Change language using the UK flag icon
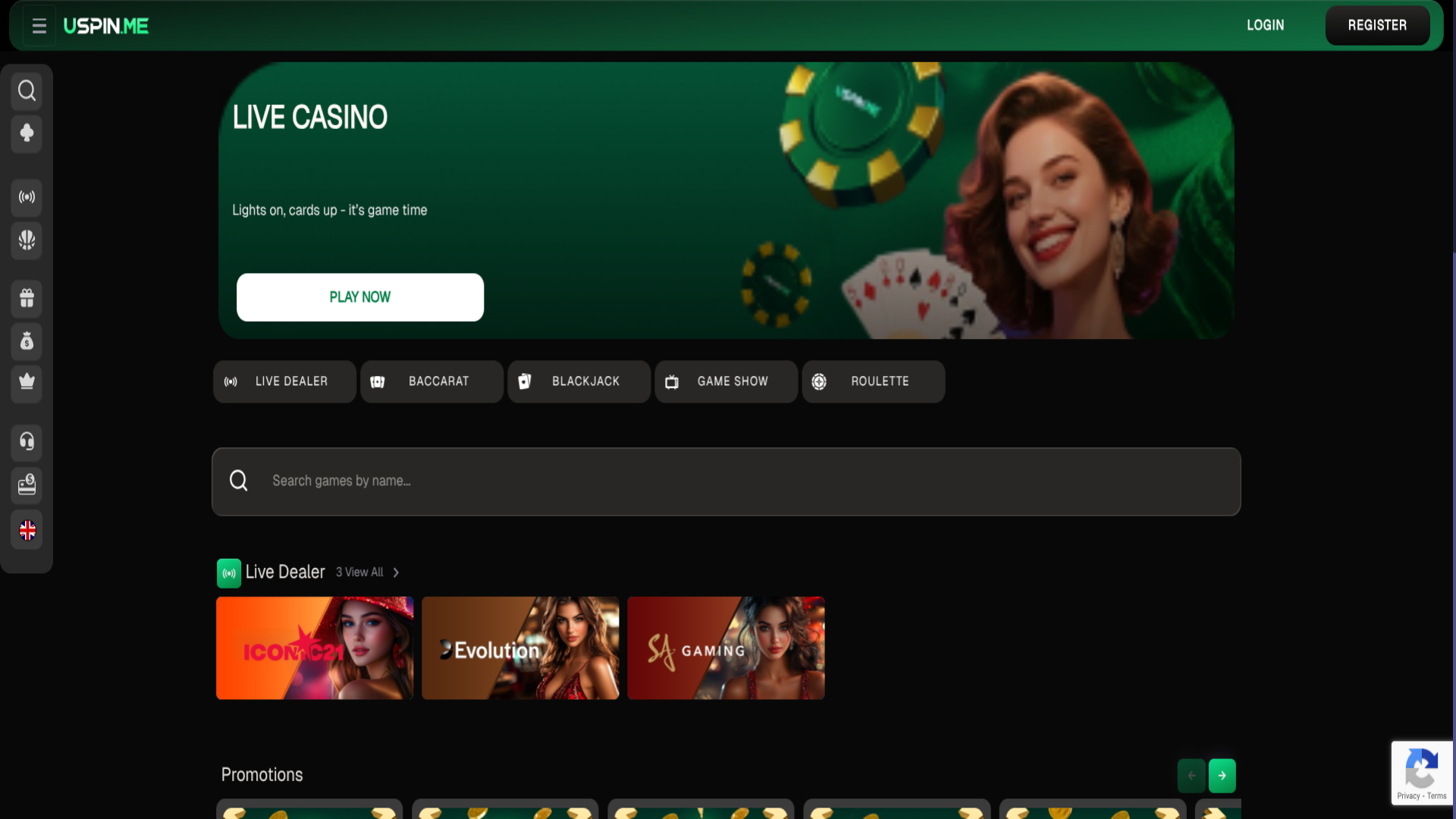Viewport: 1456px width, 819px height. tap(27, 531)
